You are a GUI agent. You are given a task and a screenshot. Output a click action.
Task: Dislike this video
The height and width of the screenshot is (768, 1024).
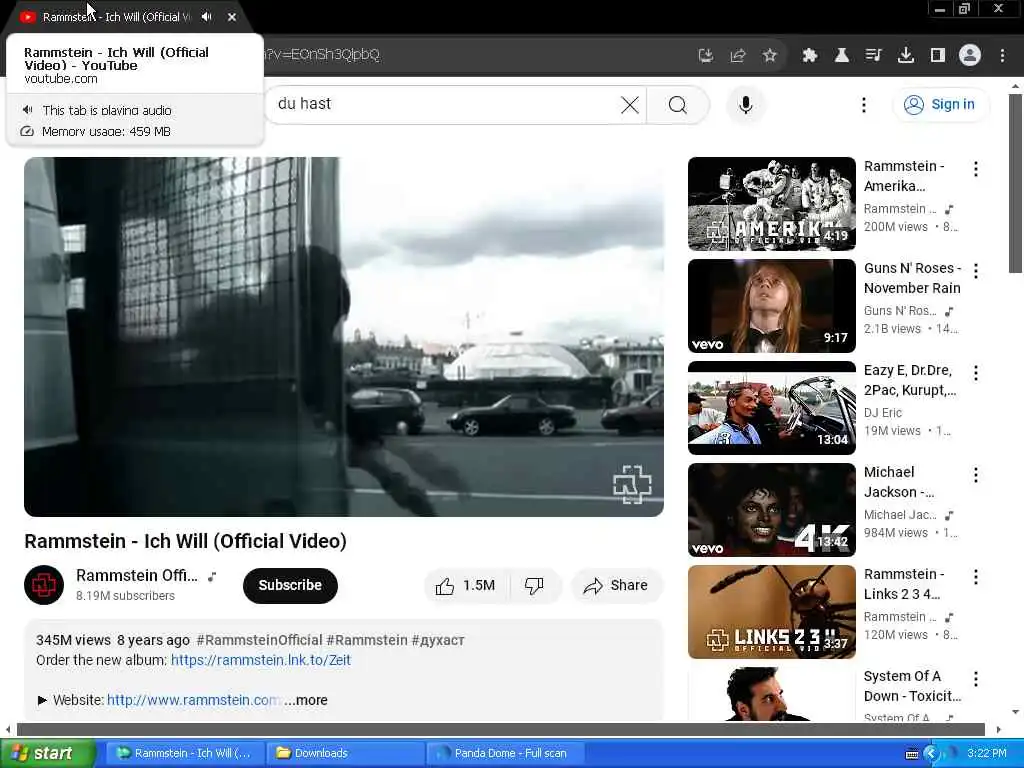click(535, 586)
